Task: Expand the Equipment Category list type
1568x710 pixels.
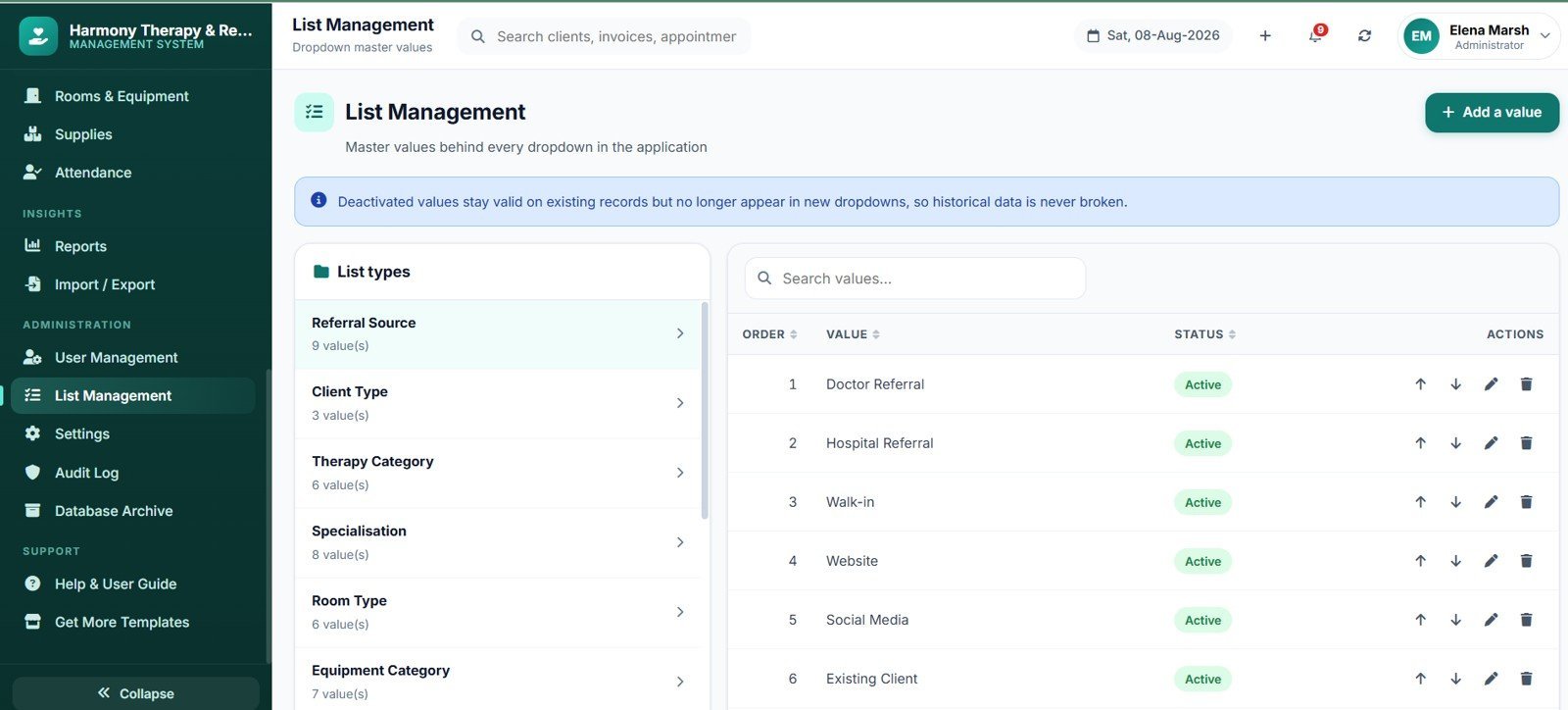Action: (x=498, y=679)
